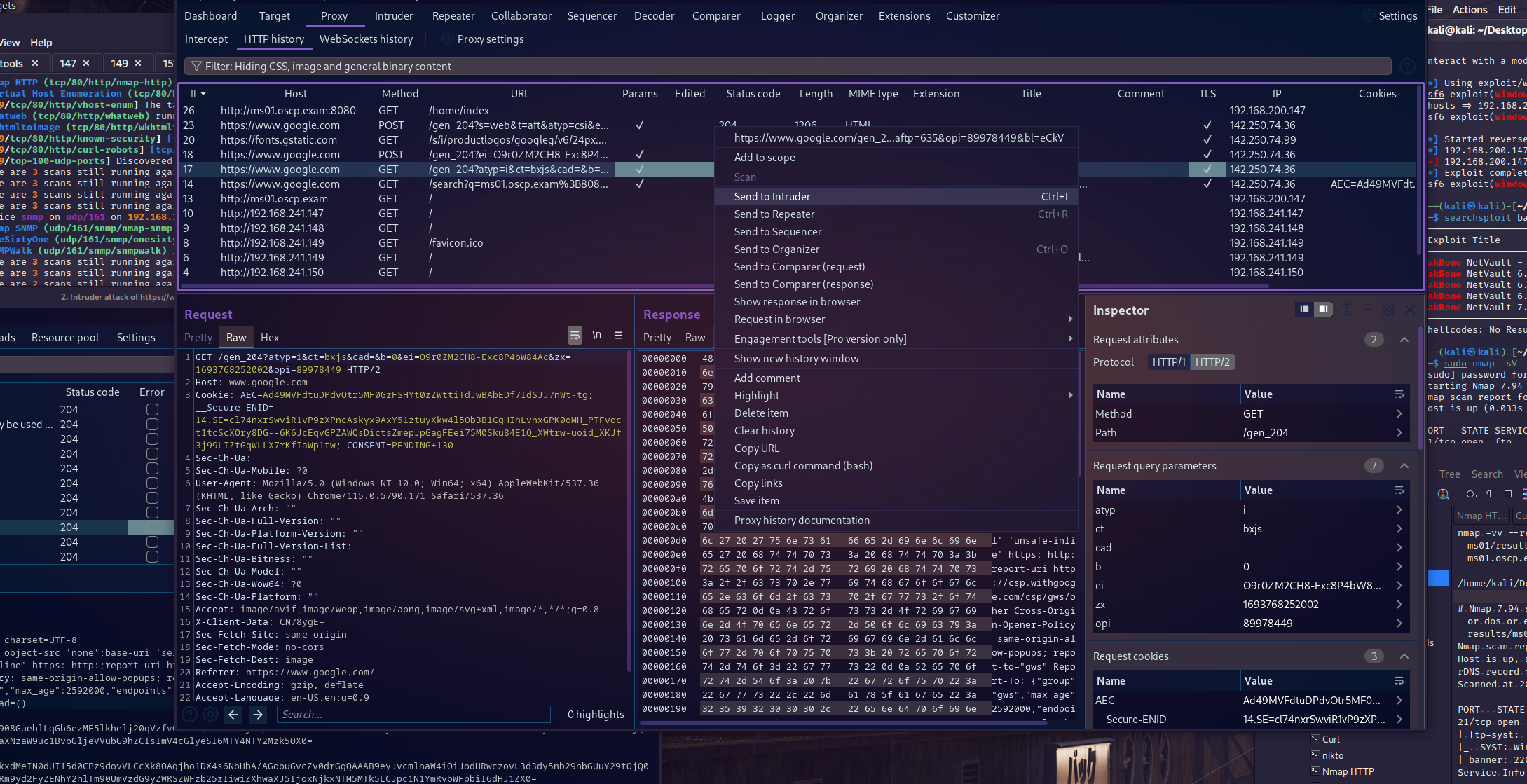Collapse the Request query parameters section
1527x784 pixels.
1404,465
